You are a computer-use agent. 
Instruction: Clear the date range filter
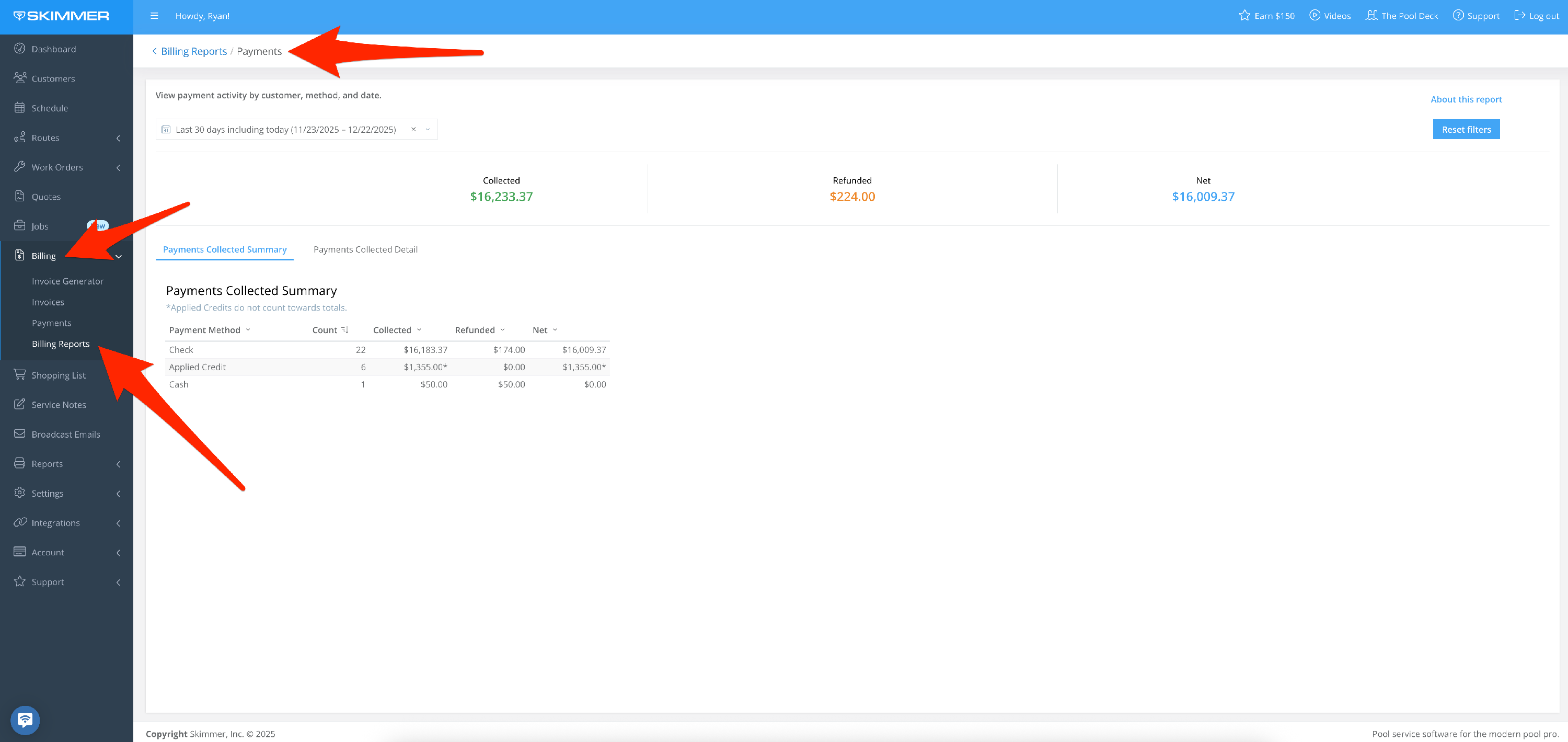[413, 129]
